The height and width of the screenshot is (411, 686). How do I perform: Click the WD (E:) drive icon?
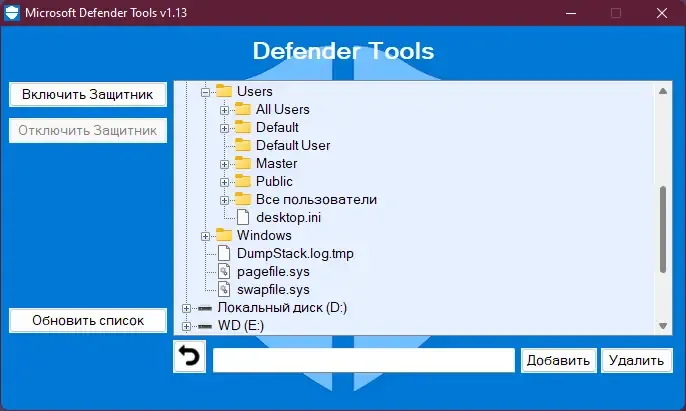205,326
